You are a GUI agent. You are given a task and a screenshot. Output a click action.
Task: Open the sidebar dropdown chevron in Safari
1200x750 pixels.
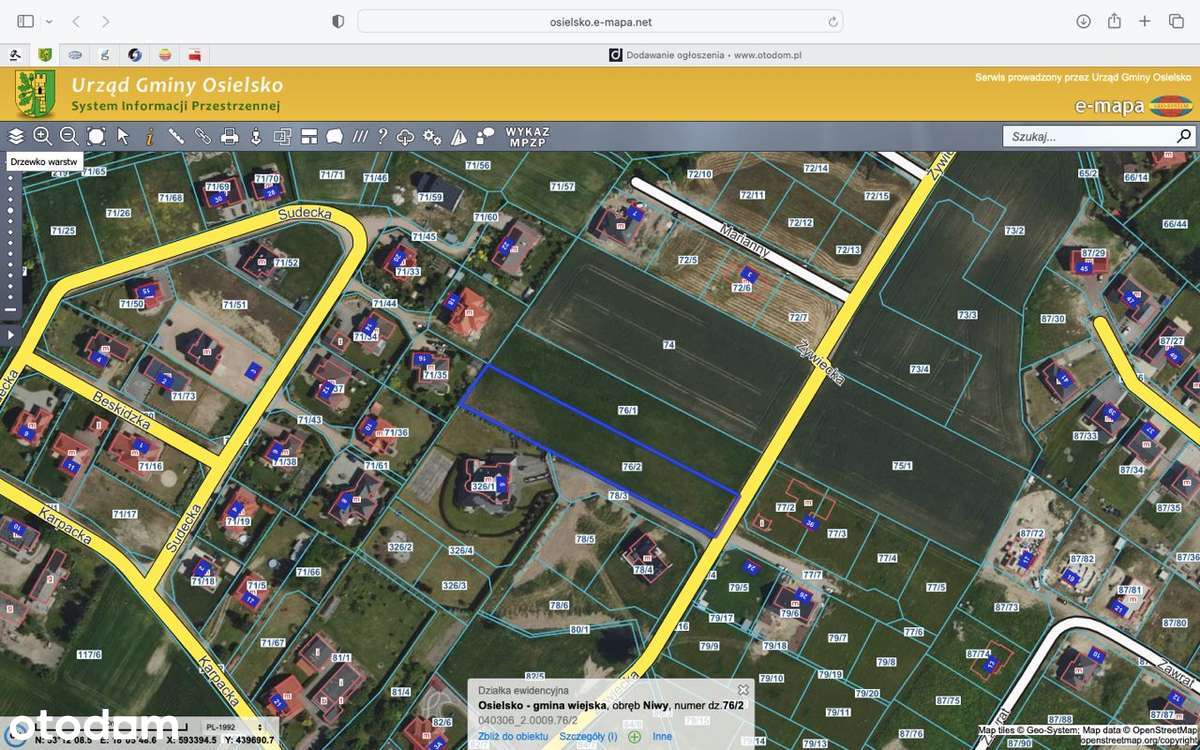pyautogui.click(x=48, y=21)
